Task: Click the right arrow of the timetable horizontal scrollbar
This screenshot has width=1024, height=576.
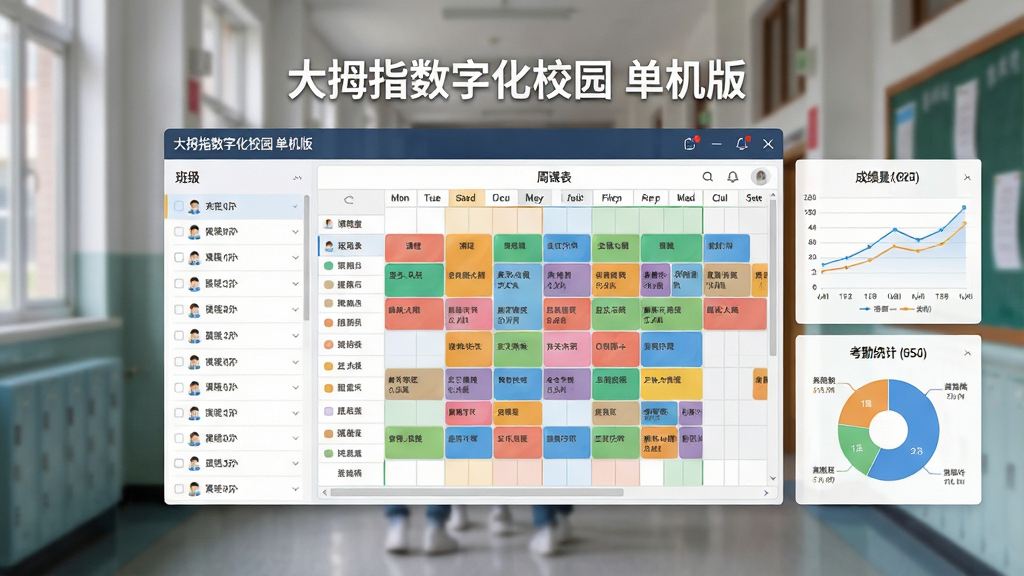Action: pos(766,493)
